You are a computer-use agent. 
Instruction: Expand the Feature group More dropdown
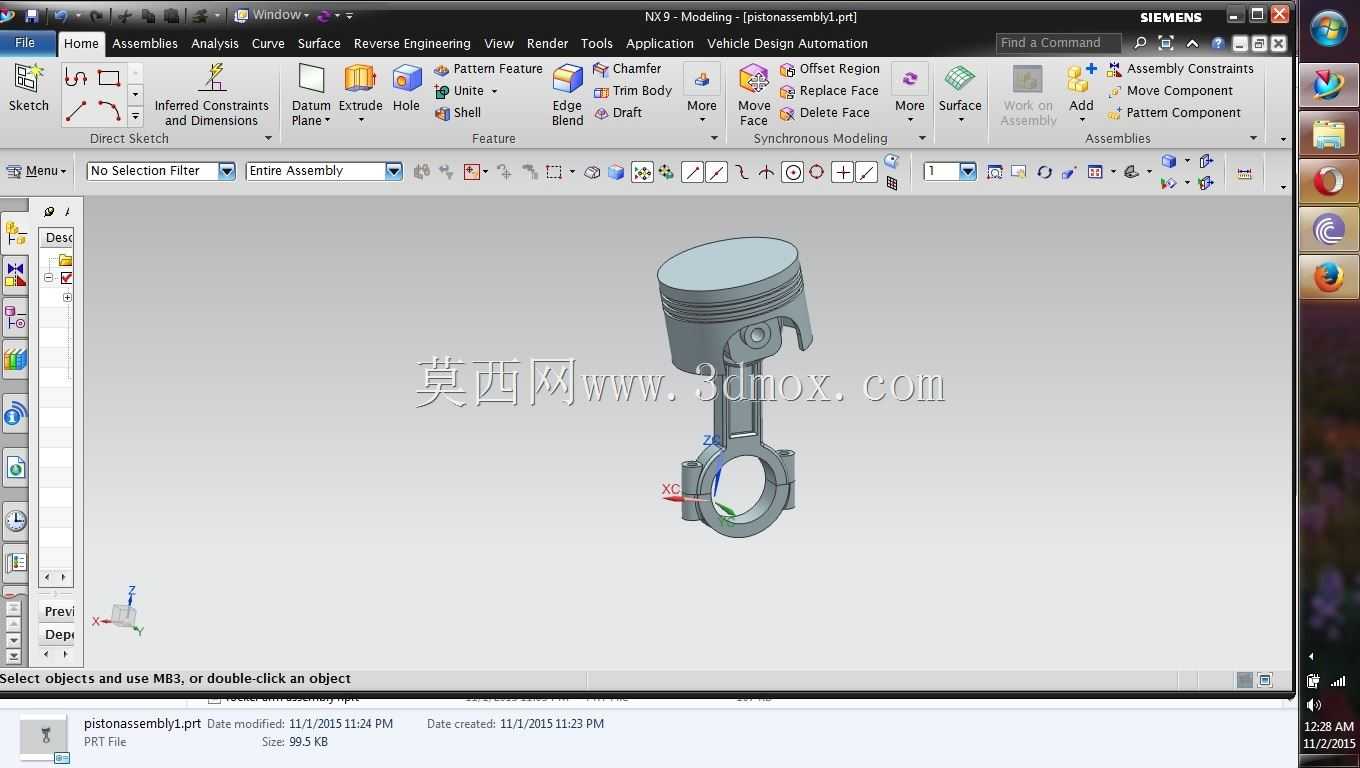click(702, 96)
